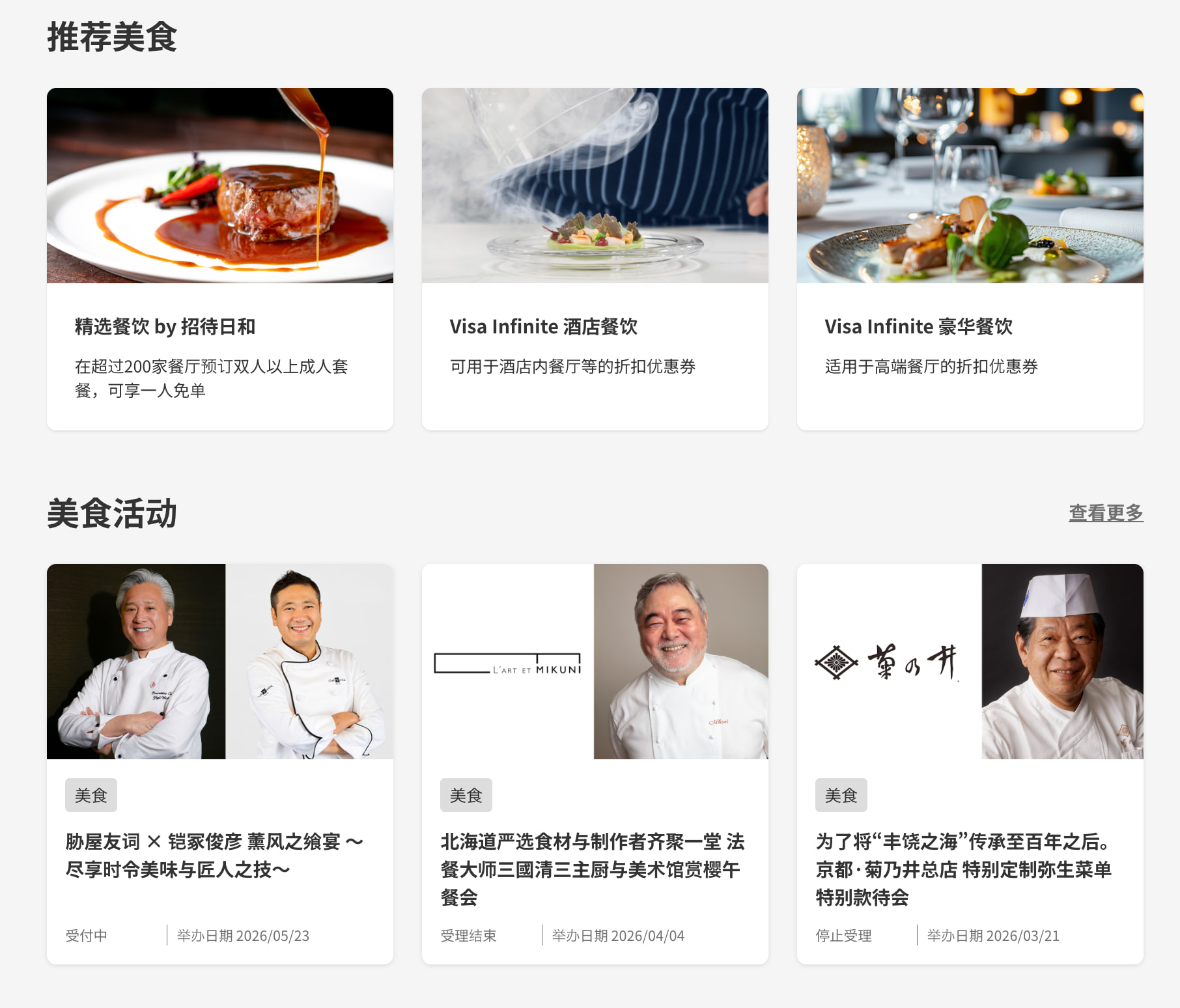This screenshot has height=1008, width=1180.
Task: Open the steak dish photo card
Action: pos(220,186)
